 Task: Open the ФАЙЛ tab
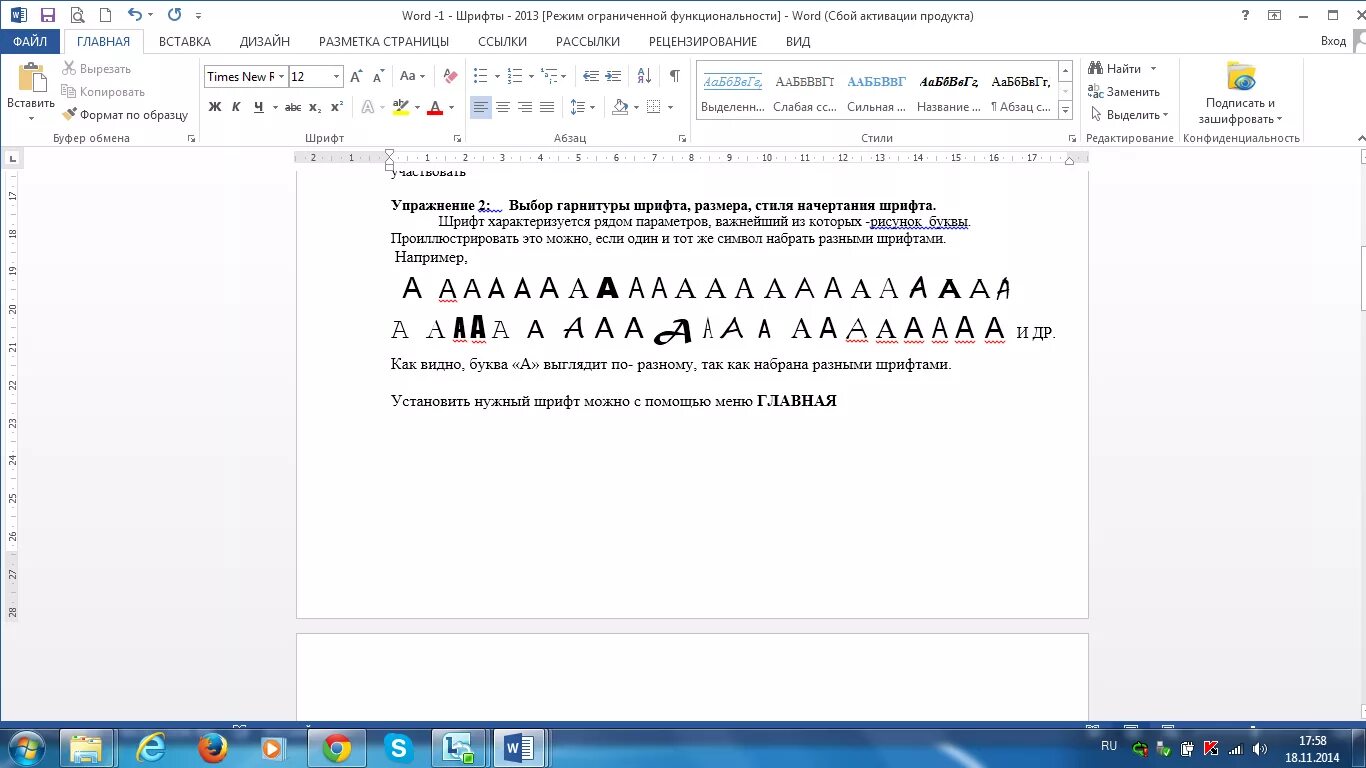coord(30,41)
